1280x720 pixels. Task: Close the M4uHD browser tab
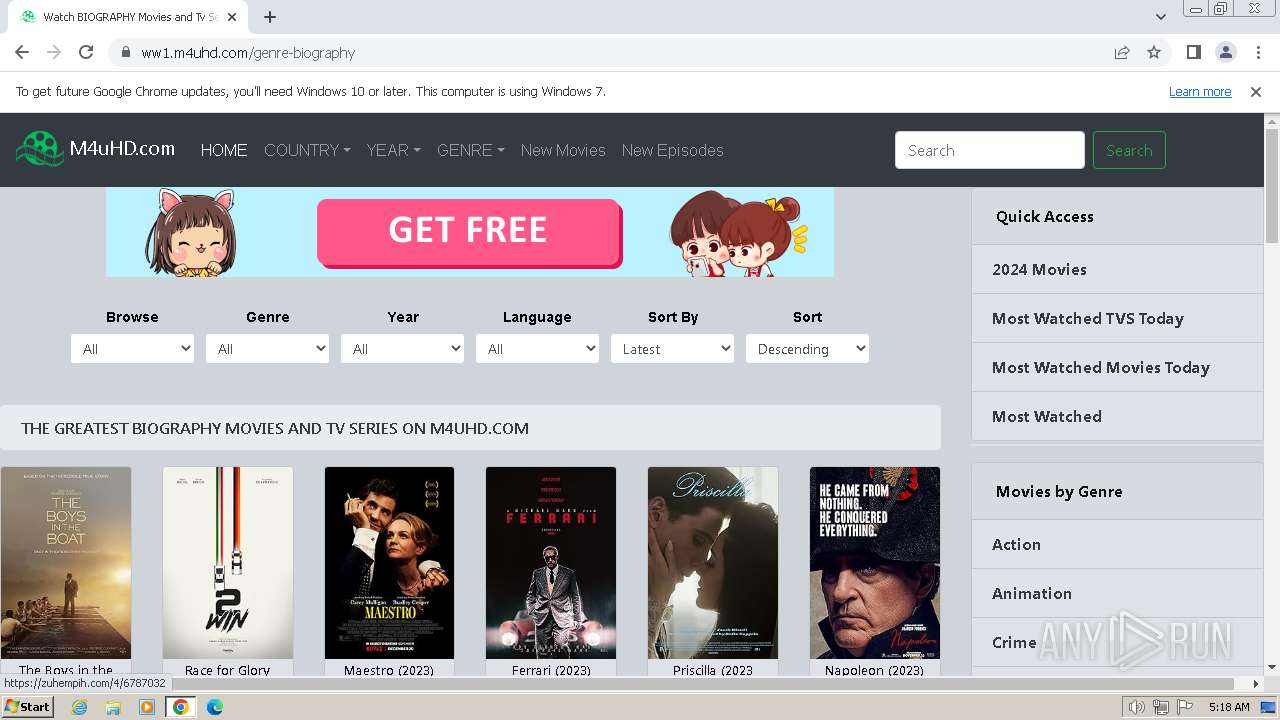click(232, 17)
